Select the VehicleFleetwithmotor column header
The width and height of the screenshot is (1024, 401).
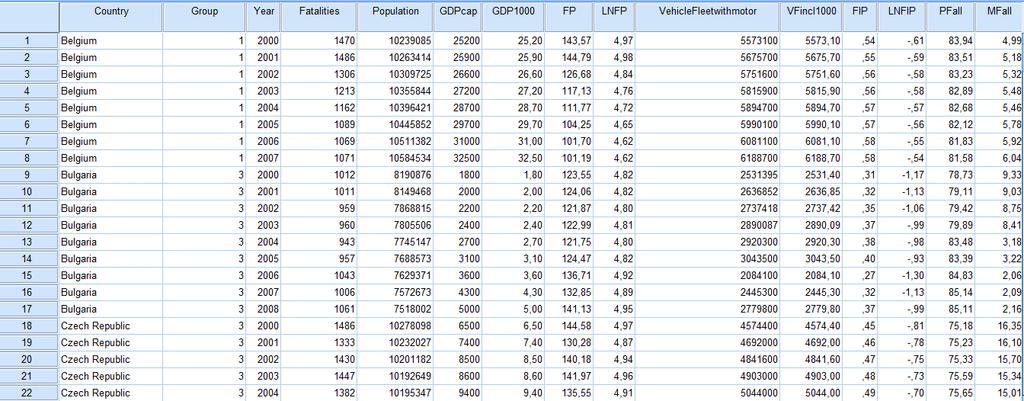point(707,16)
